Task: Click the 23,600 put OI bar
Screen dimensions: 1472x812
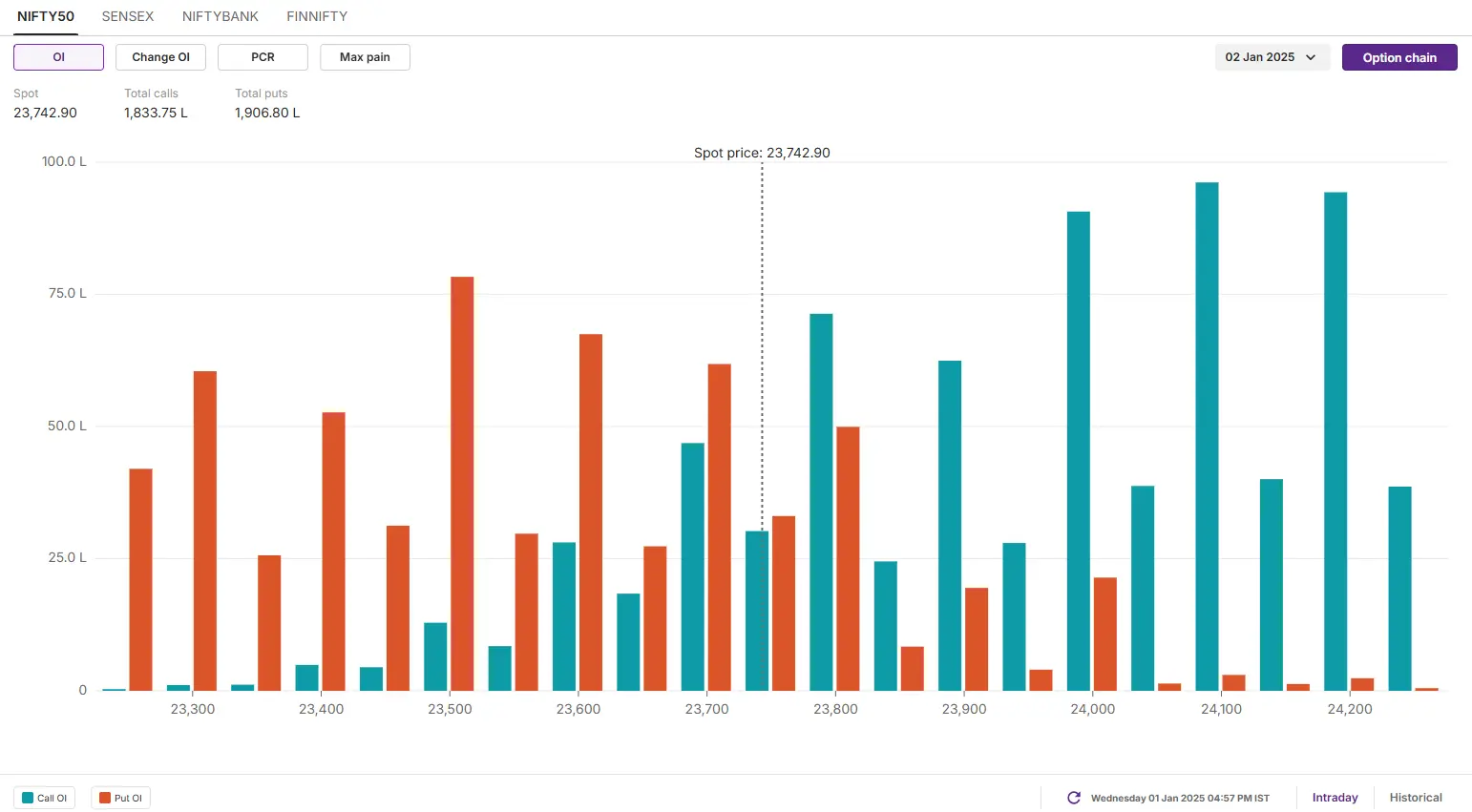Action: 591,512
